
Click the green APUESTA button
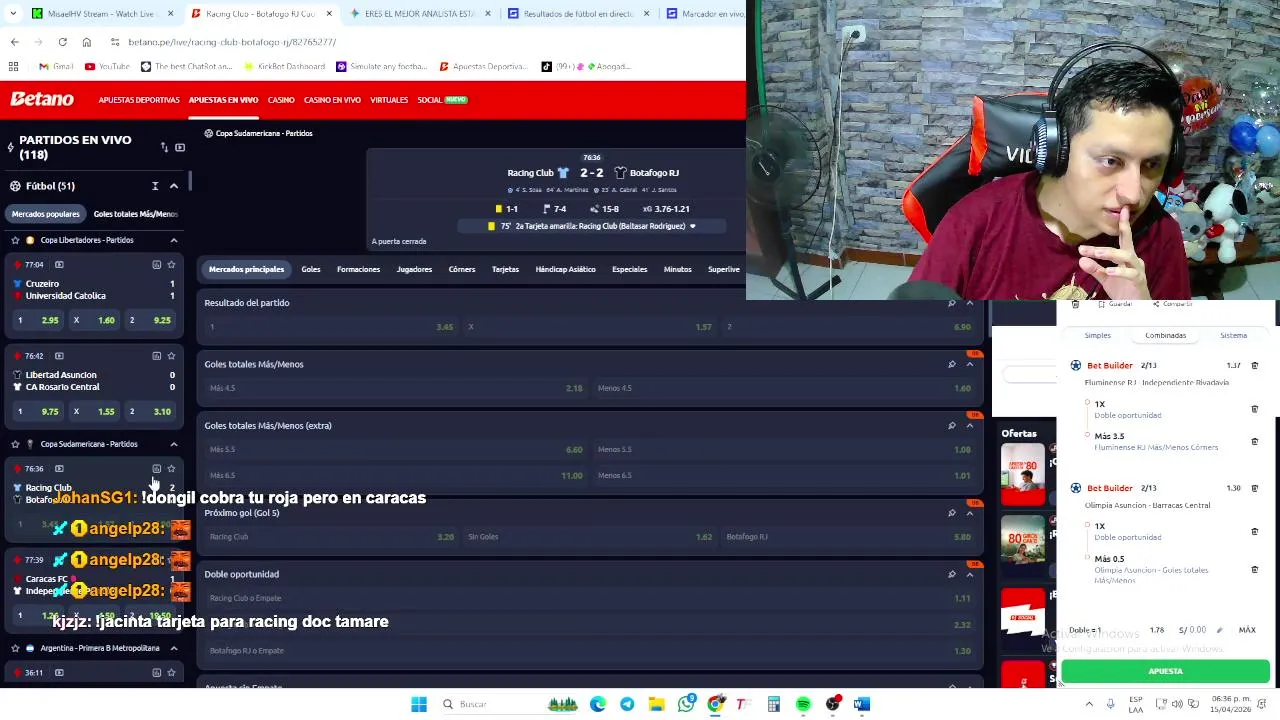tap(1165, 672)
